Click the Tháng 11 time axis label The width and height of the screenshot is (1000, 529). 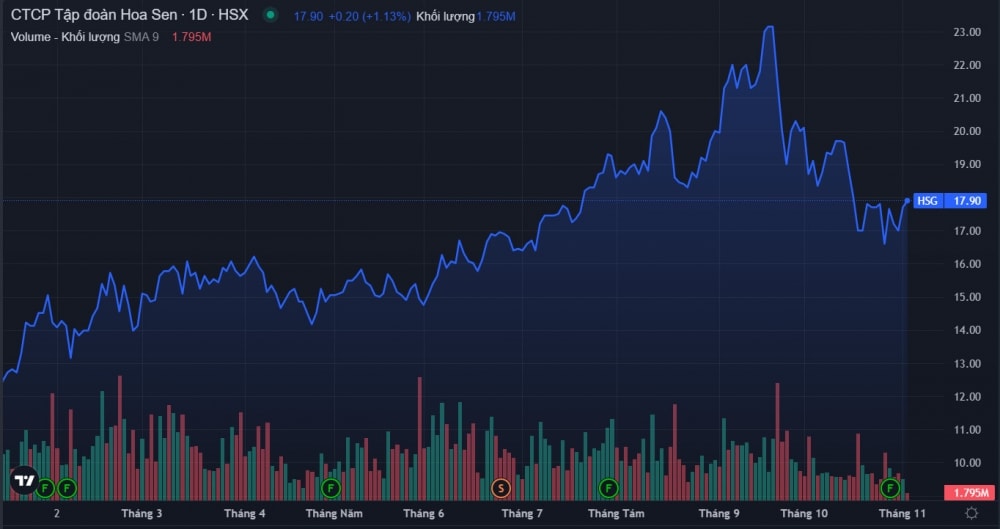(902, 513)
